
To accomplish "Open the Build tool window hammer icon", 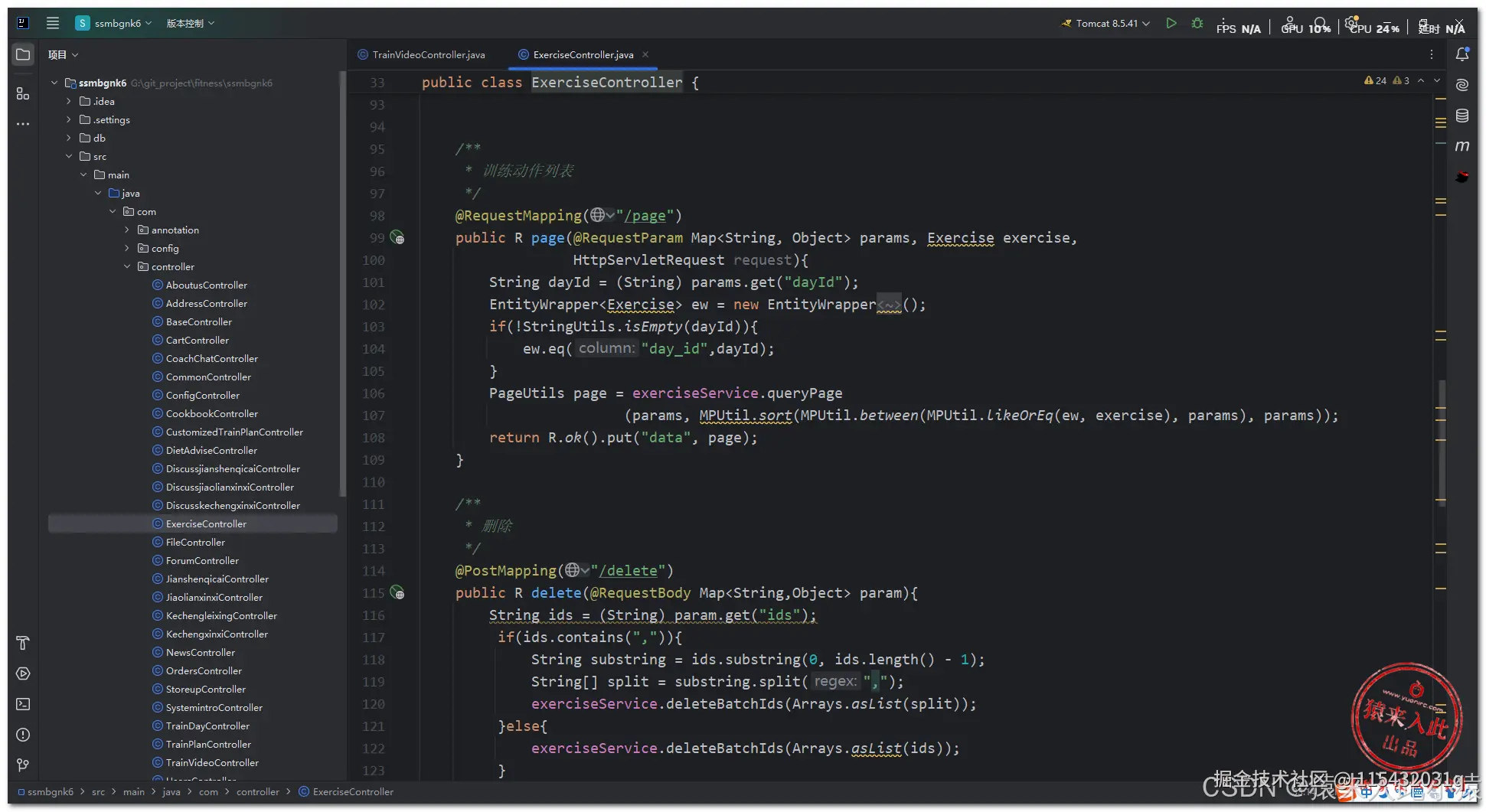I will 23,643.
